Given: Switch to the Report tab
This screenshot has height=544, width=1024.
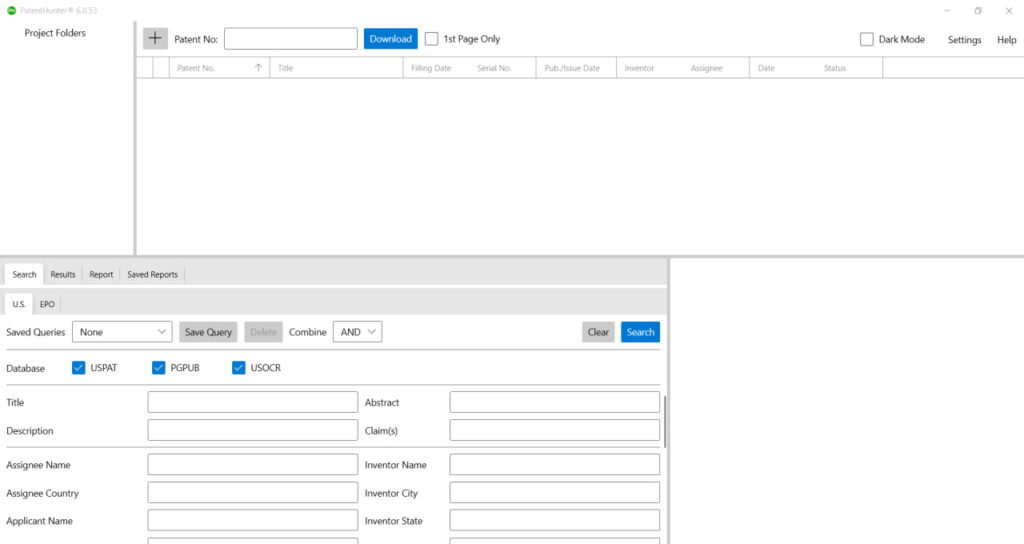Looking at the screenshot, I should [101, 274].
